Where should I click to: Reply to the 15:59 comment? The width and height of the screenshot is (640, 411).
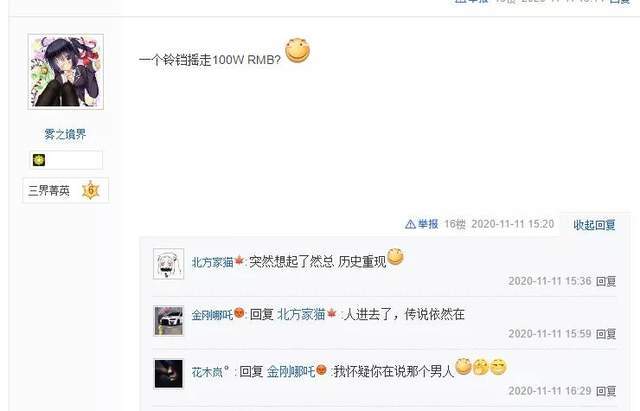click(606, 334)
